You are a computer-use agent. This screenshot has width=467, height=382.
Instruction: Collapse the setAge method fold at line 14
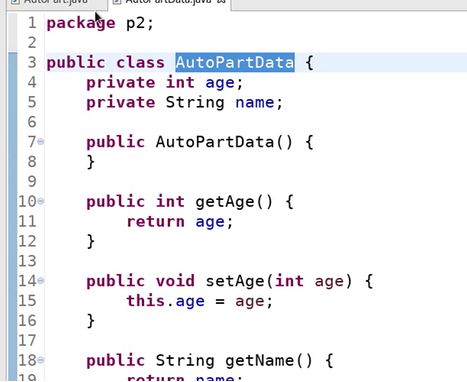(x=41, y=281)
